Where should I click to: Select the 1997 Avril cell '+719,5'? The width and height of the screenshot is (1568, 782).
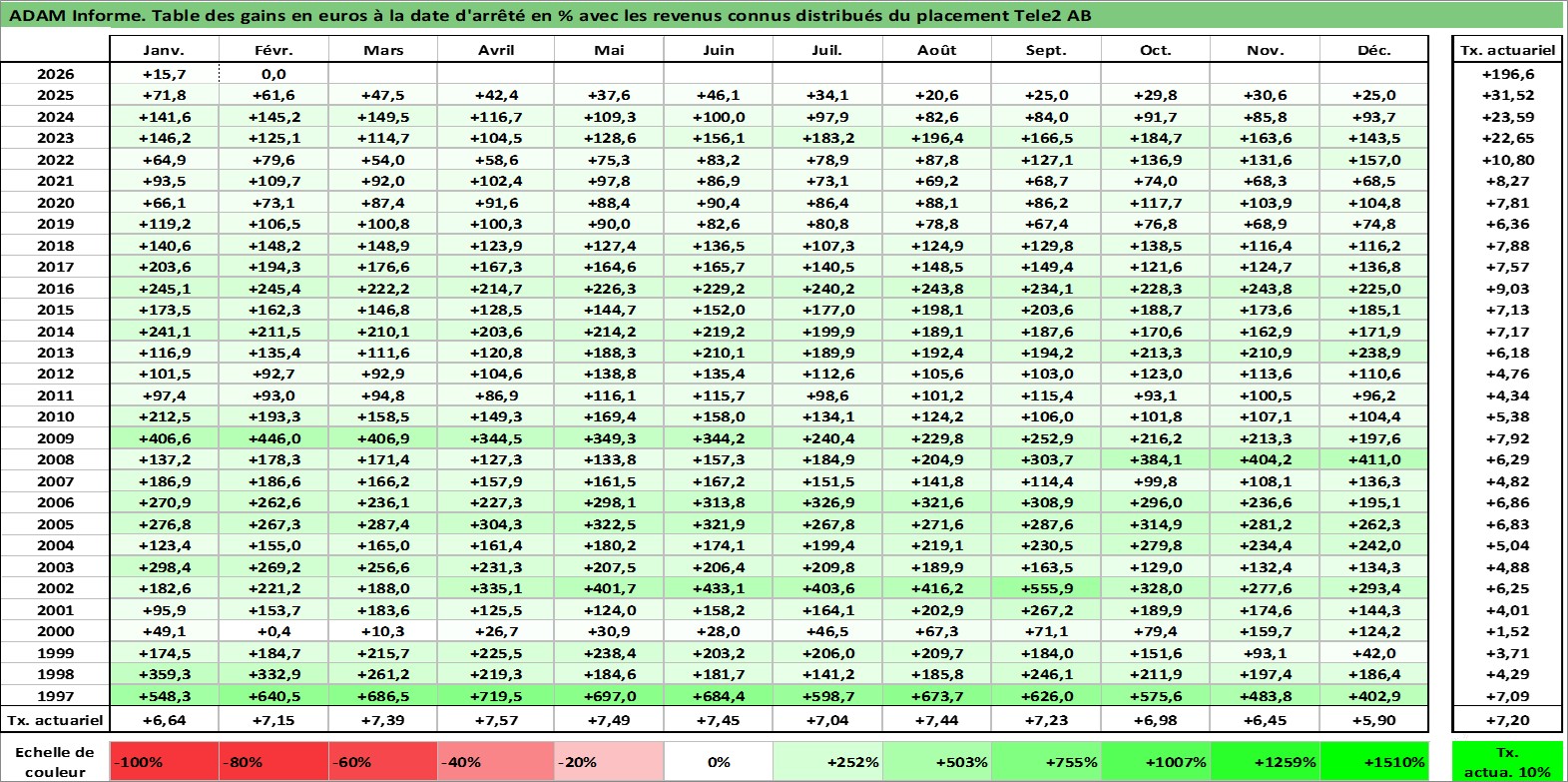(x=496, y=696)
